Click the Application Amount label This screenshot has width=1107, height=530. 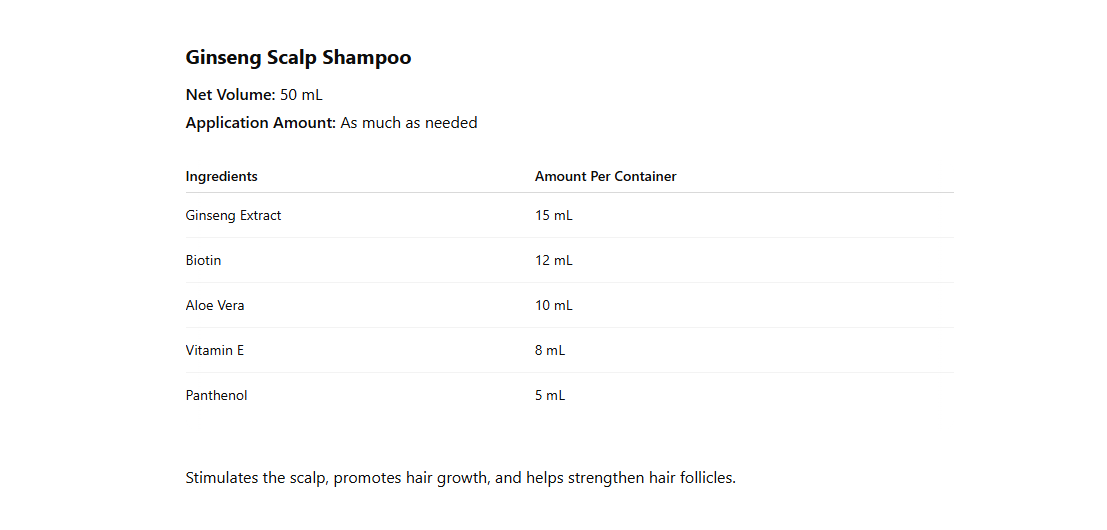(260, 123)
